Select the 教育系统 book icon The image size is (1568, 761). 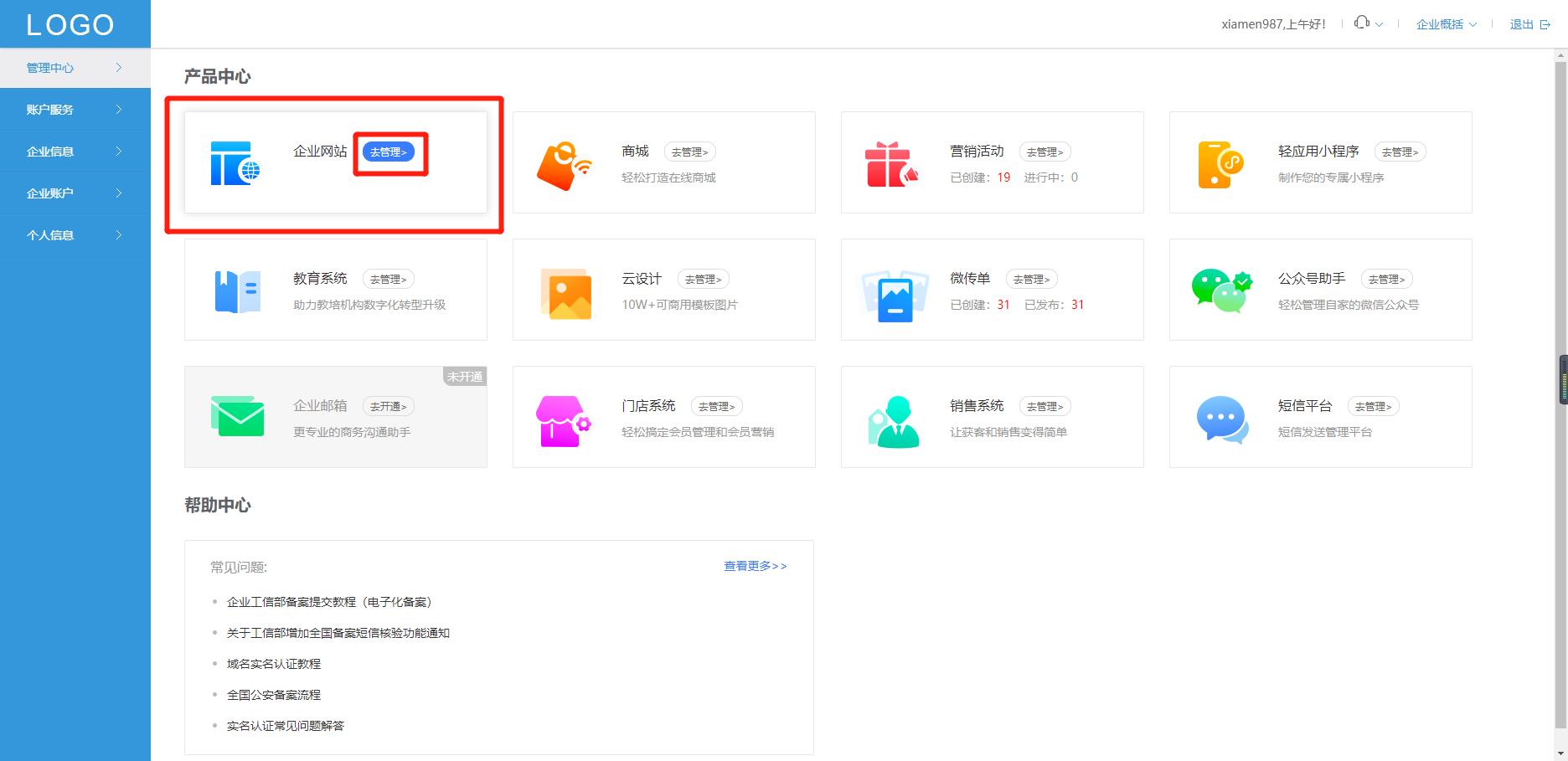(237, 290)
